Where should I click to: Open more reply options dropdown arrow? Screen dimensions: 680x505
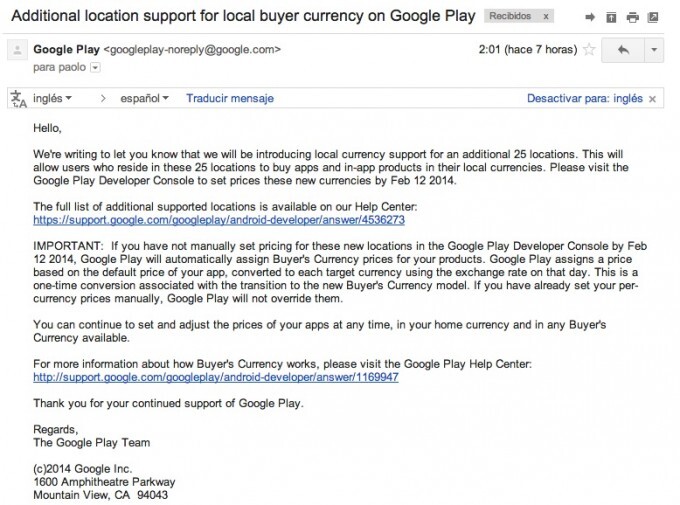[653, 49]
